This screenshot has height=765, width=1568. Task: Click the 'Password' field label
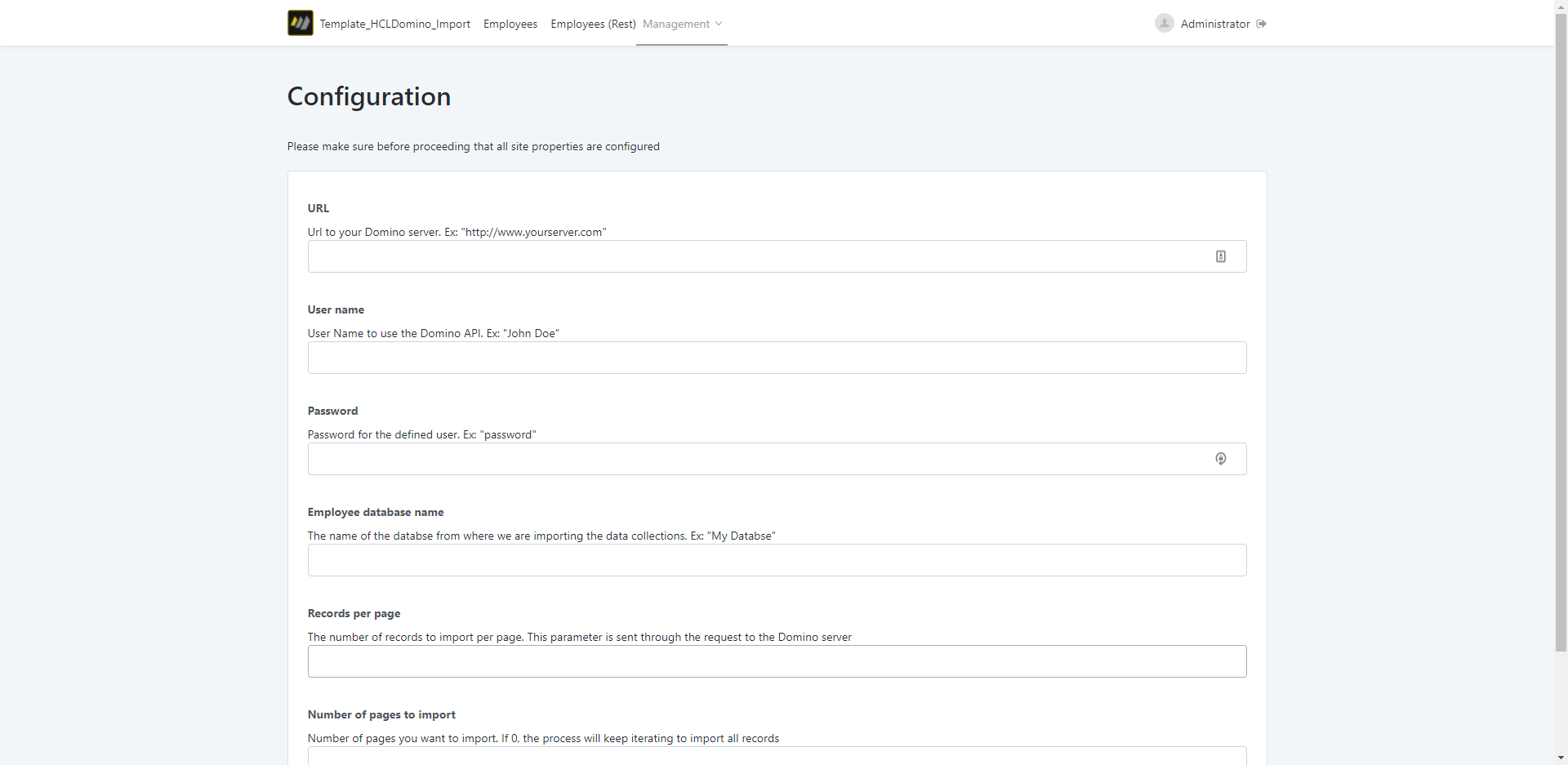coord(332,411)
